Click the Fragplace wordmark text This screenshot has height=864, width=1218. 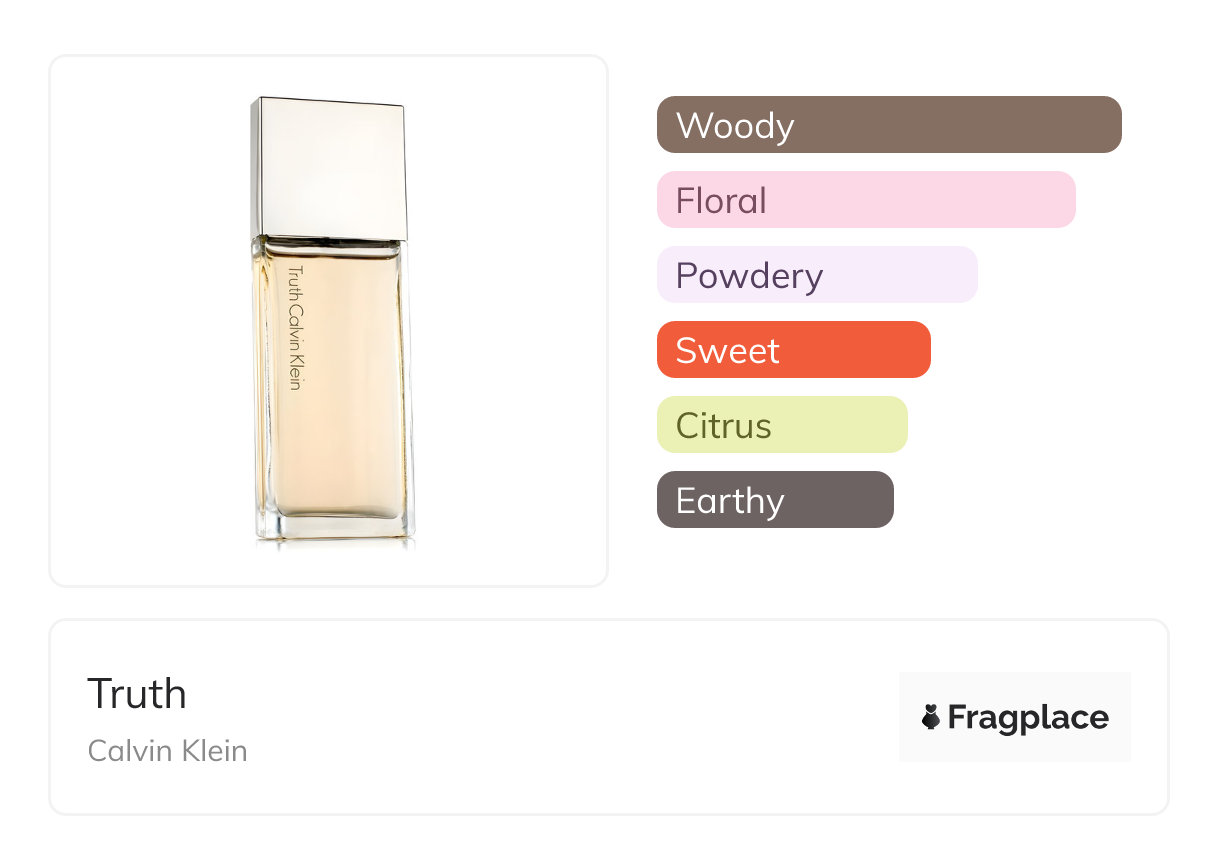point(1028,717)
